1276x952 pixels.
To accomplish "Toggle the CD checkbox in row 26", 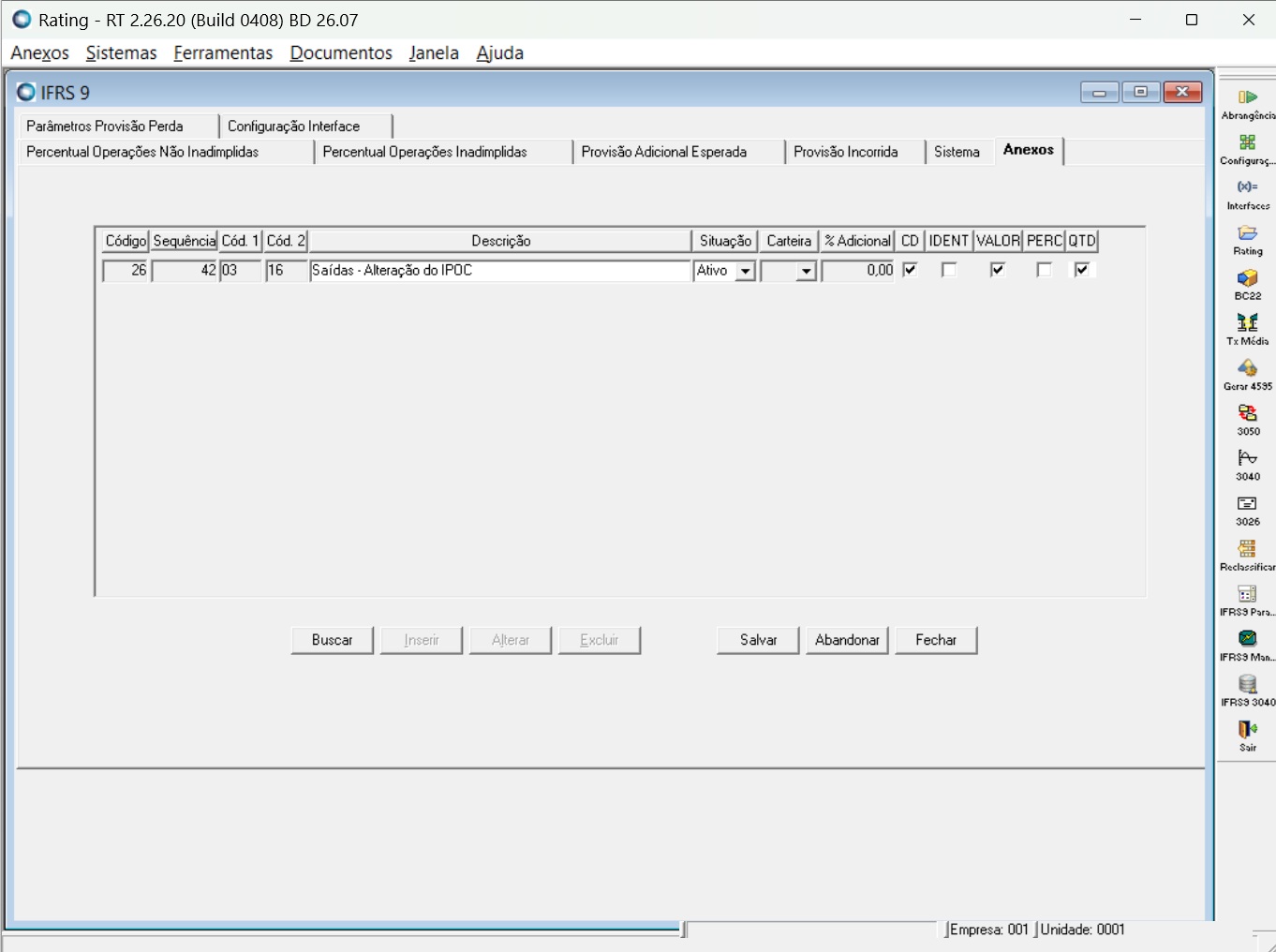I will click(x=910, y=270).
